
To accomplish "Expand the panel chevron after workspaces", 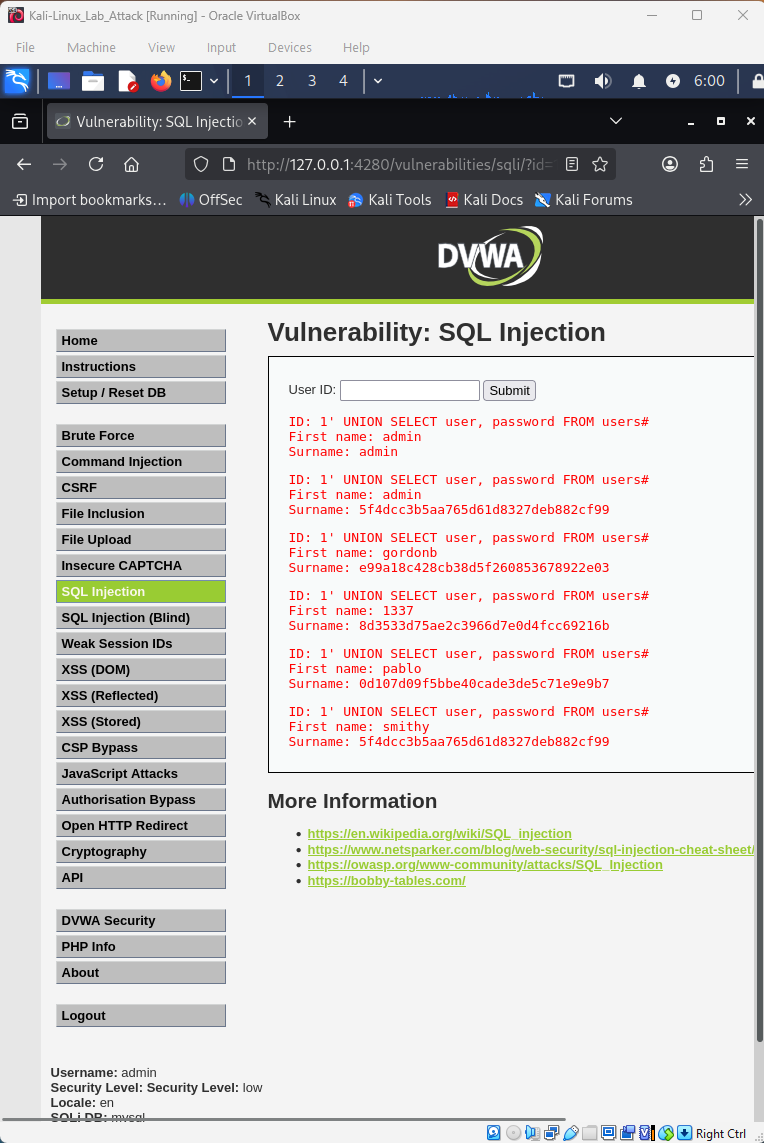I will (x=378, y=81).
